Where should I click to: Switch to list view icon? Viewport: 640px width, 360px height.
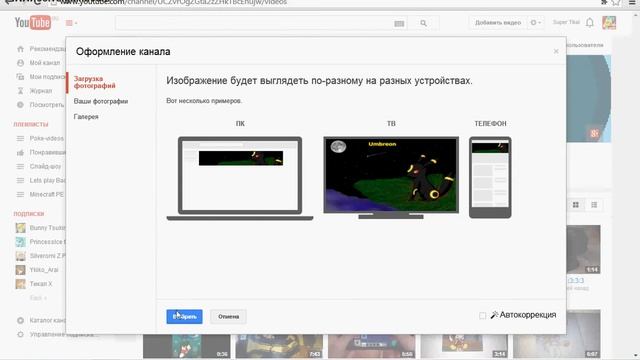coord(594,205)
